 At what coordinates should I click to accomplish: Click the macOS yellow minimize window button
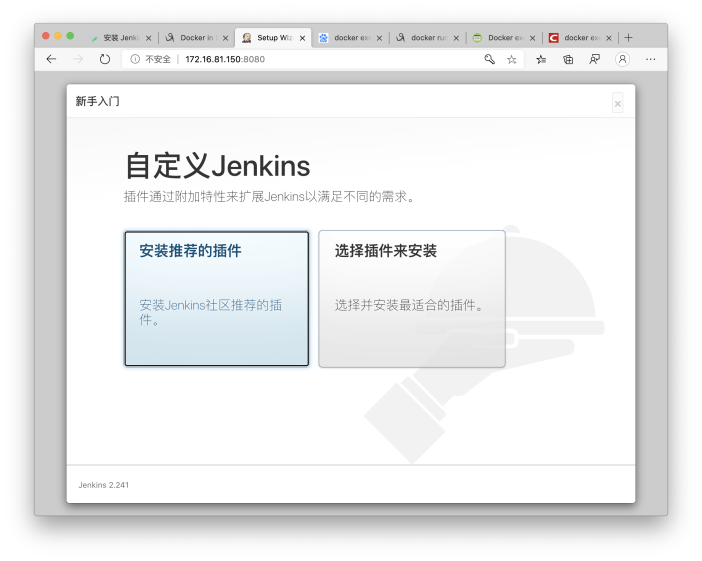pos(58,36)
